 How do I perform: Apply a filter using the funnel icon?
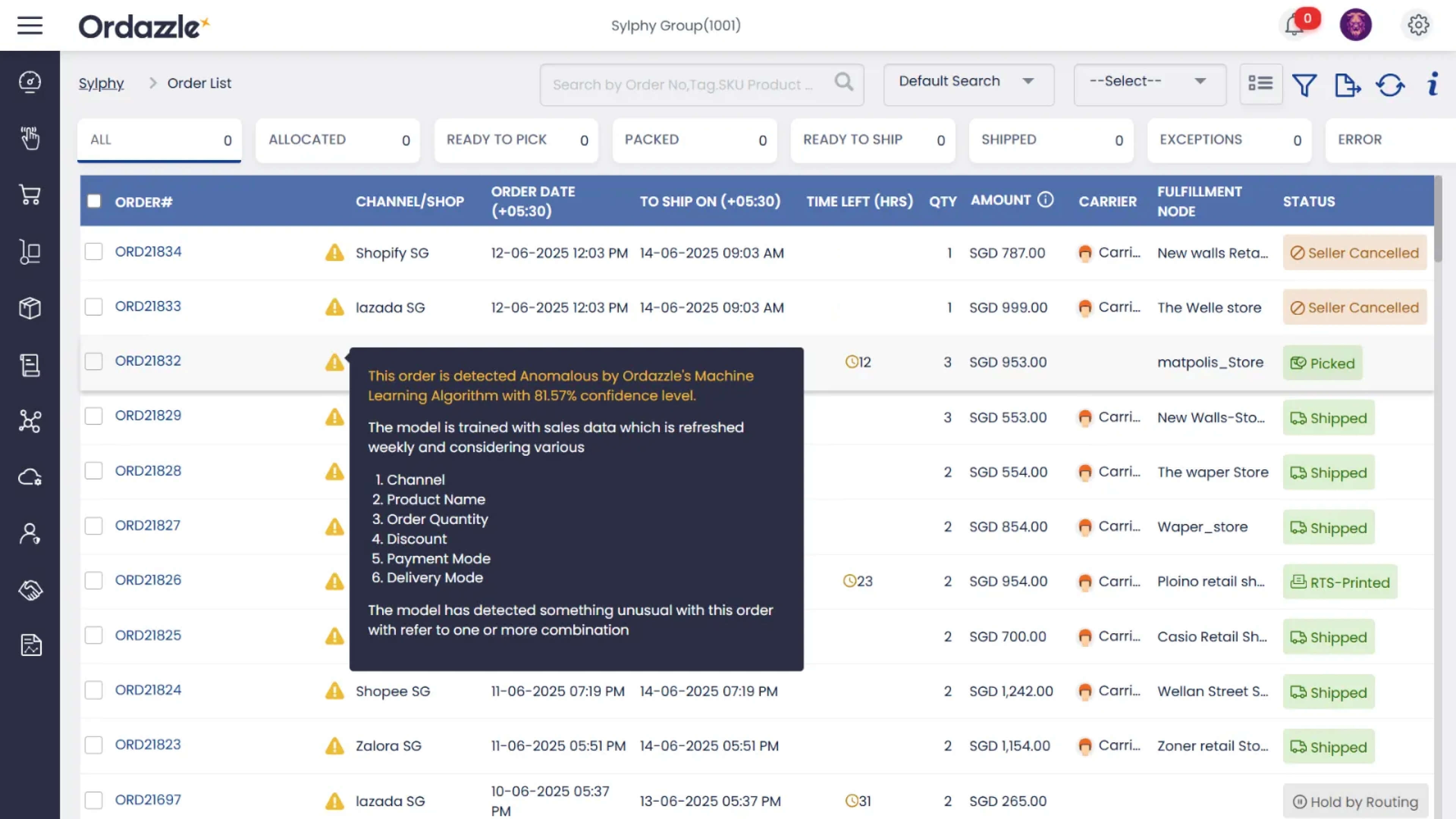(x=1304, y=85)
